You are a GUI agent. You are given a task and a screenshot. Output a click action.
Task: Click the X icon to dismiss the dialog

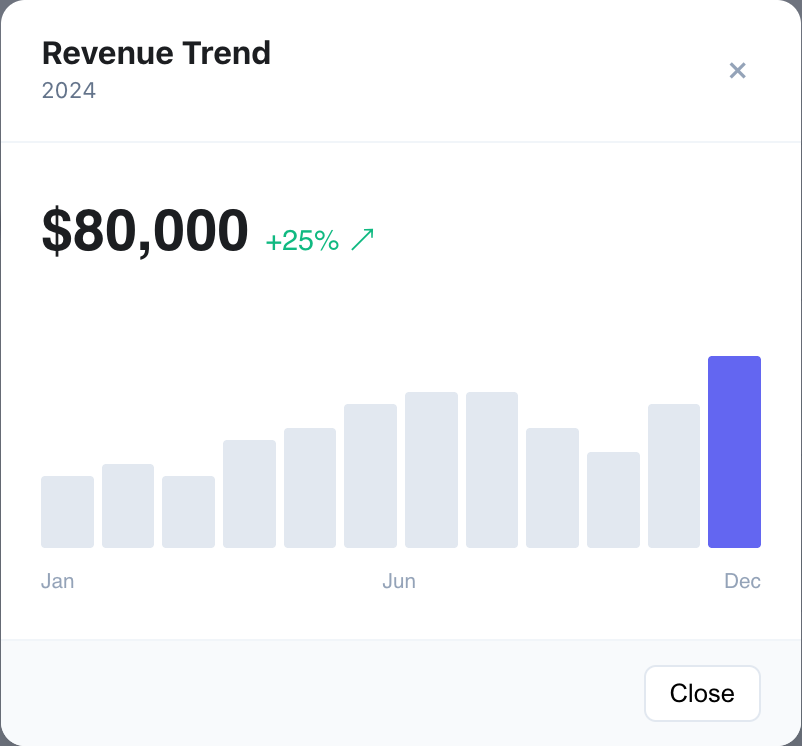[738, 71]
